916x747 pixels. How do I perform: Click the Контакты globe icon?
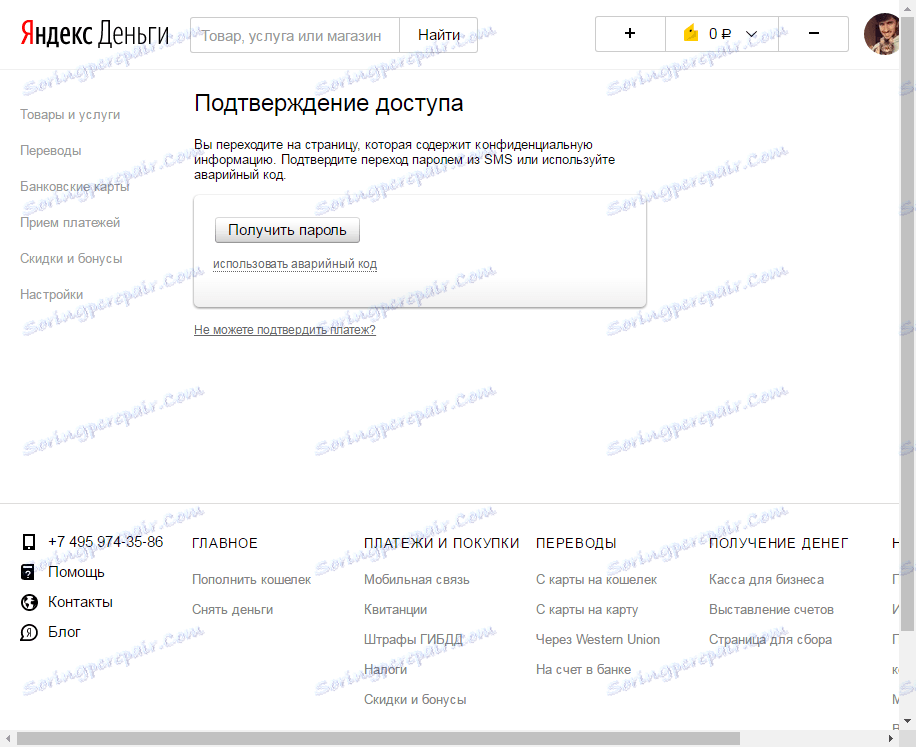click(x=29, y=602)
